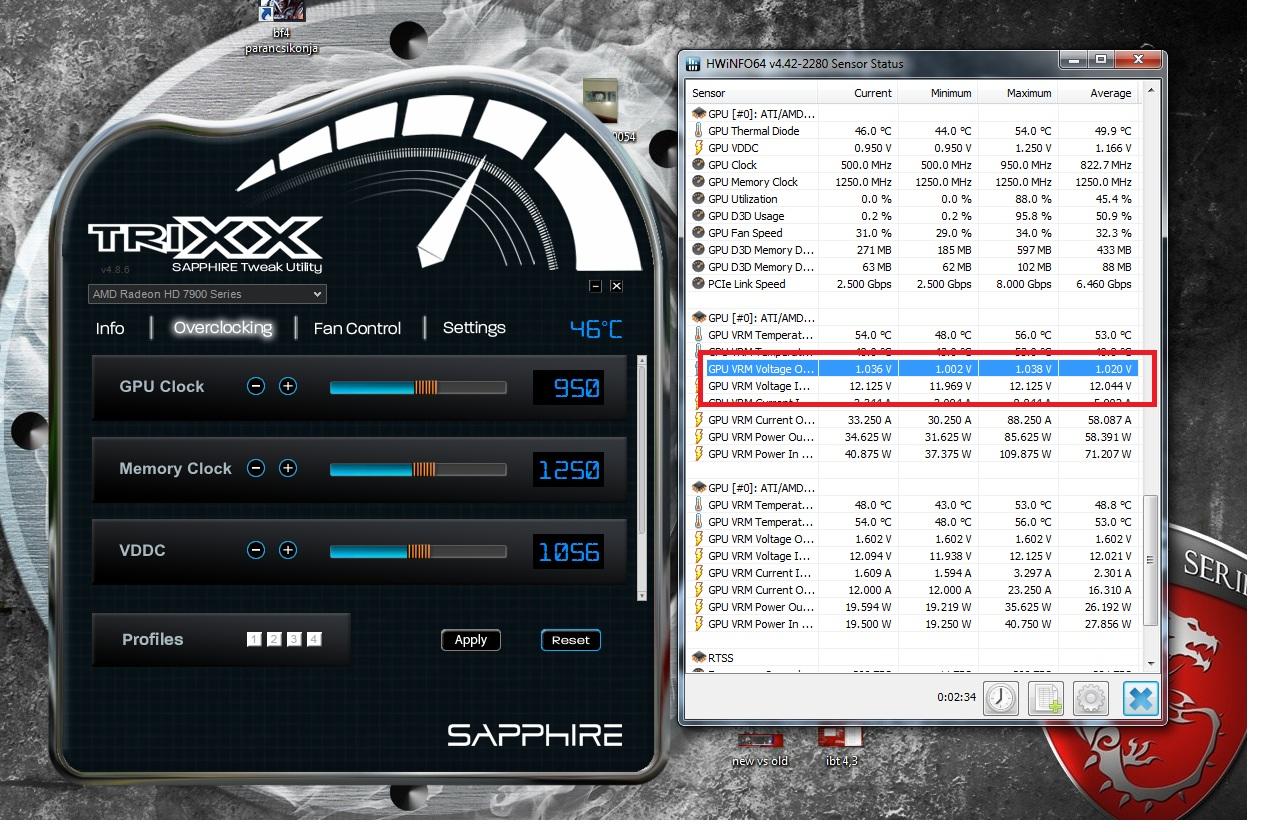Screen dimensions: 1261x832
Task: Go to the Settings tab in TRIXX
Action: (x=474, y=328)
